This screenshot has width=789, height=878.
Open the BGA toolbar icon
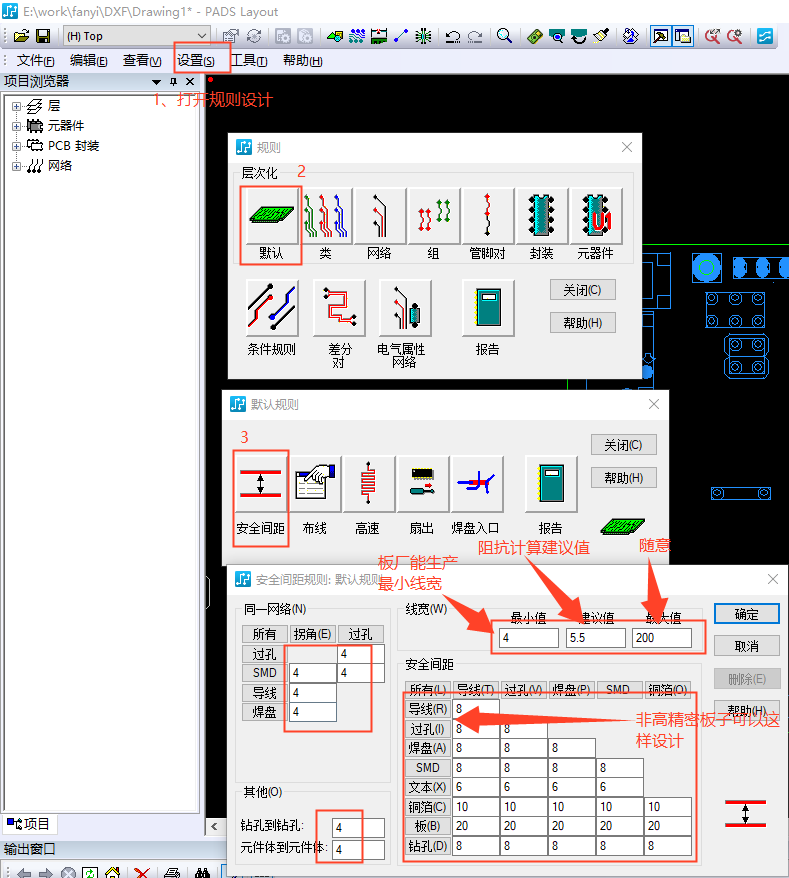[423, 36]
